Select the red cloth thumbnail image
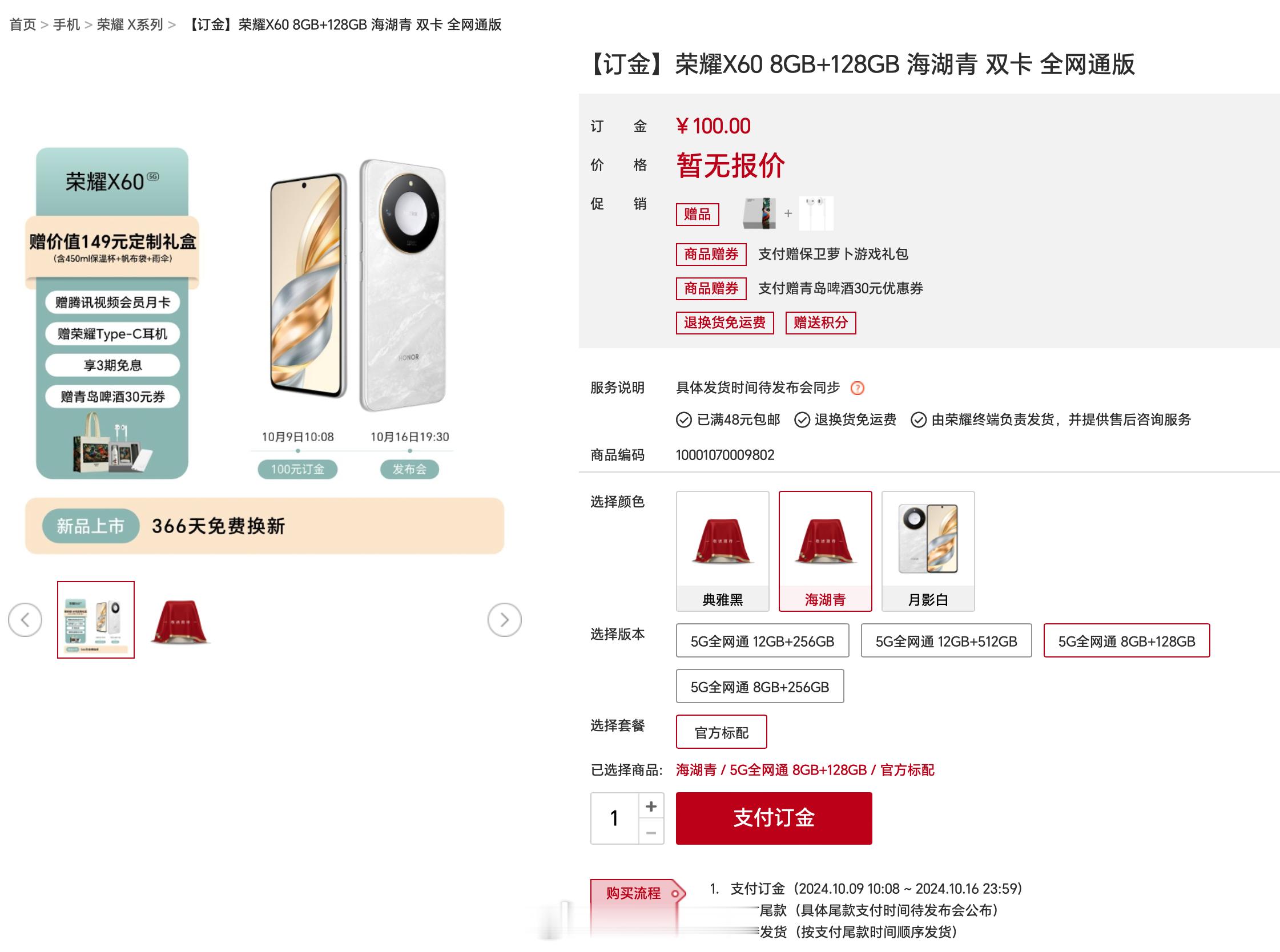This screenshot has width=1280, height=952. 180,620
